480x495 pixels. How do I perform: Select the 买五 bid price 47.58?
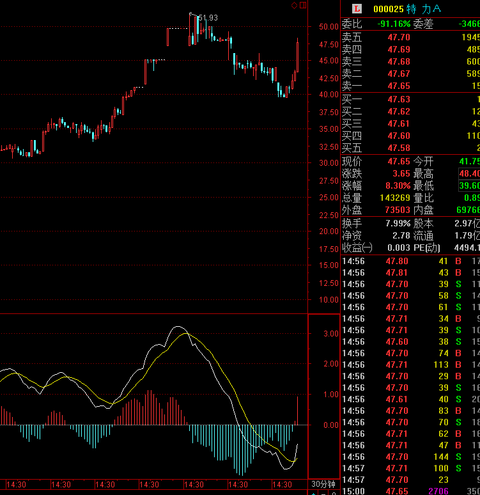click(399, 148)
